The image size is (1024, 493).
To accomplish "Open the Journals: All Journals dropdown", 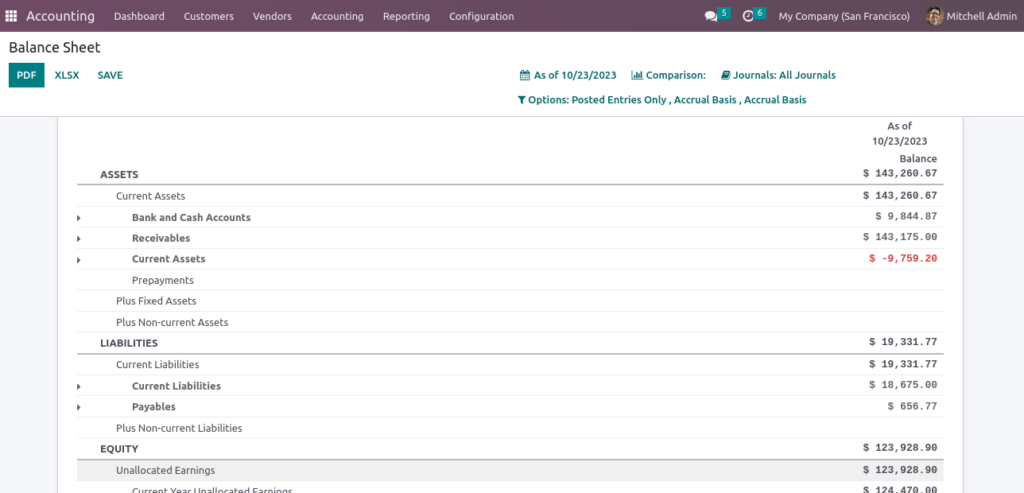I will pyautogui.click(x=778, y=75).
